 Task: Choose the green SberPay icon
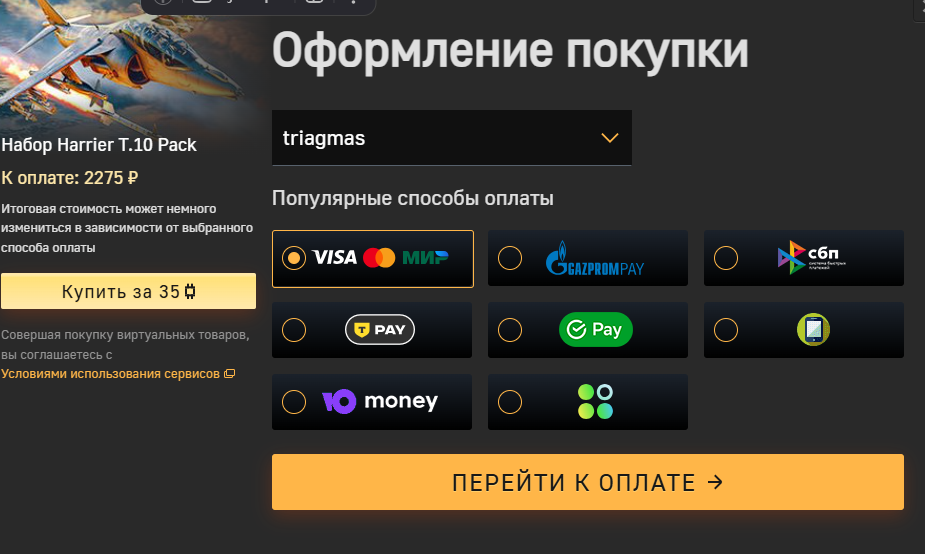596,329
